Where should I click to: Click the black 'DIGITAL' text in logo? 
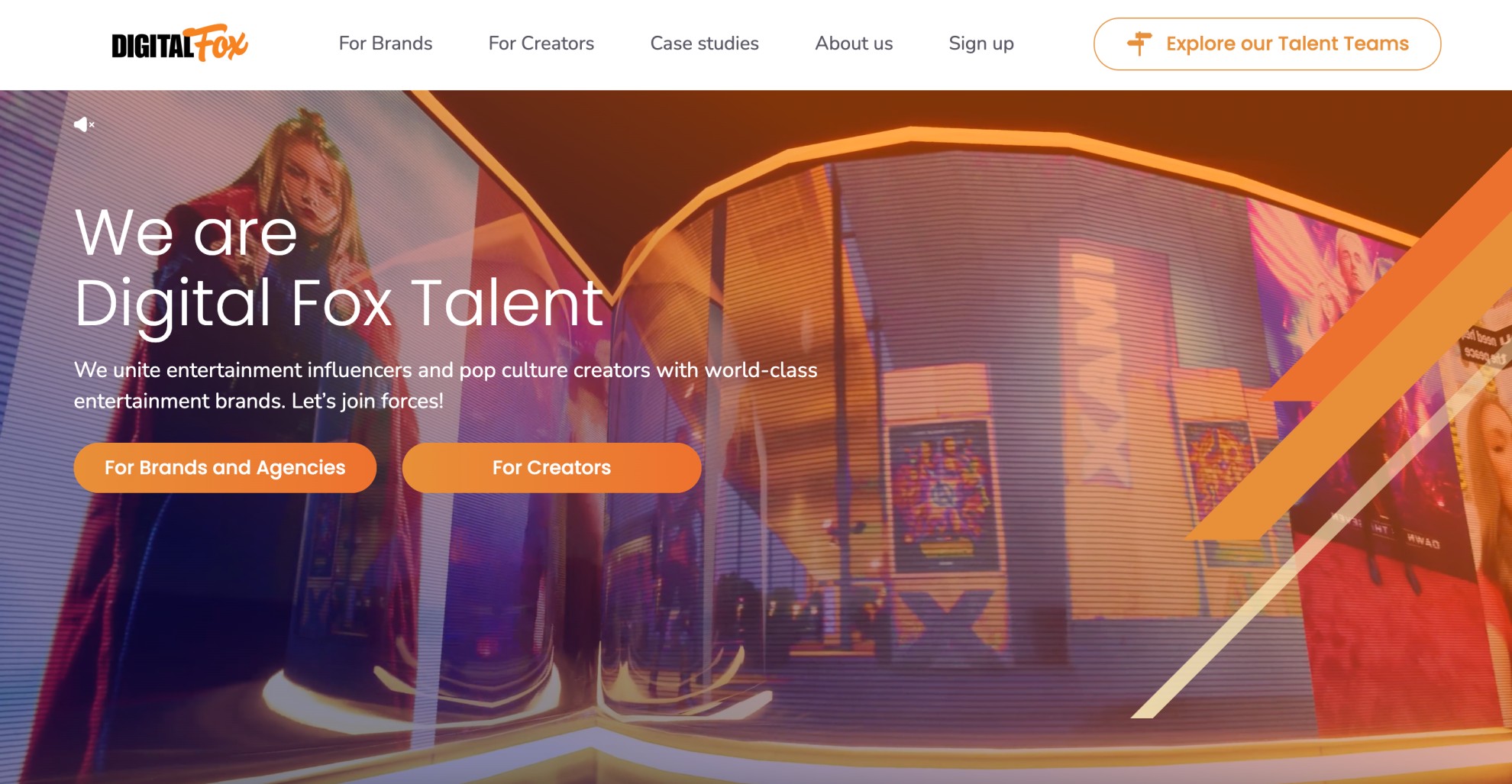pos(153,47)
